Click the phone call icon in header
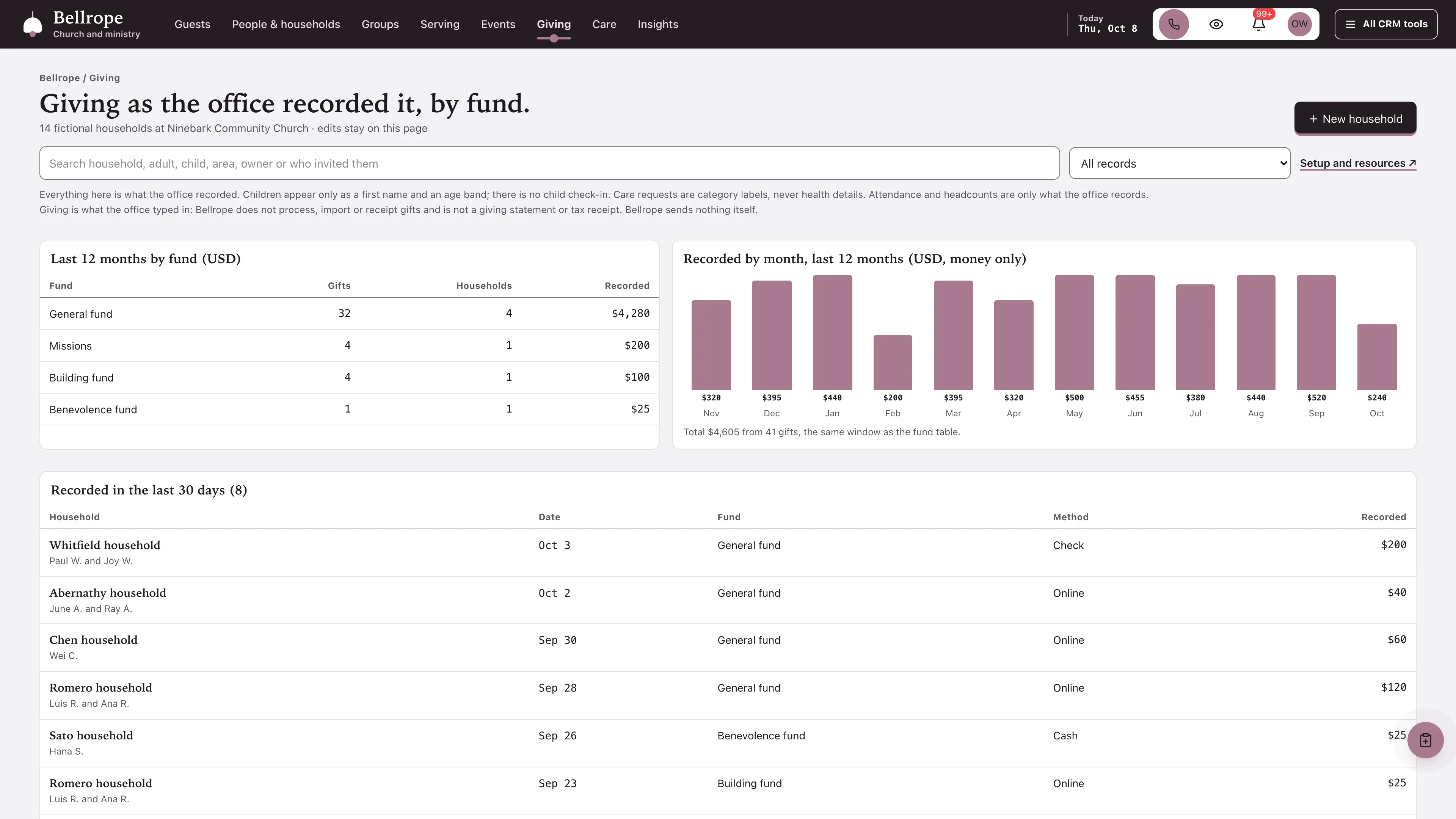The image size is (1456, 819). pos(1174,24)
